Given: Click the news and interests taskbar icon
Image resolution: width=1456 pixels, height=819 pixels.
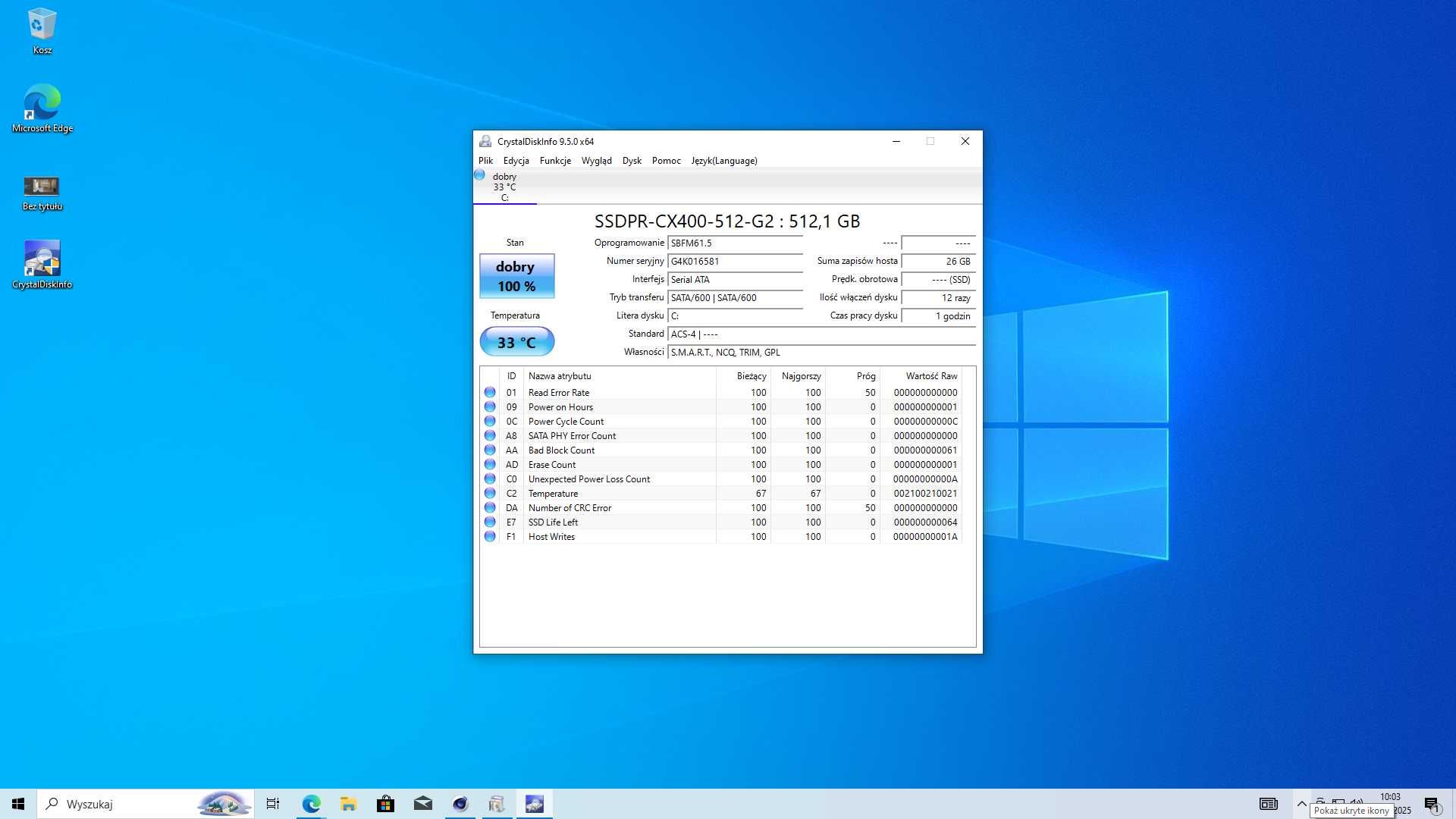Looking at the screenshot, I should point(1268,804).
